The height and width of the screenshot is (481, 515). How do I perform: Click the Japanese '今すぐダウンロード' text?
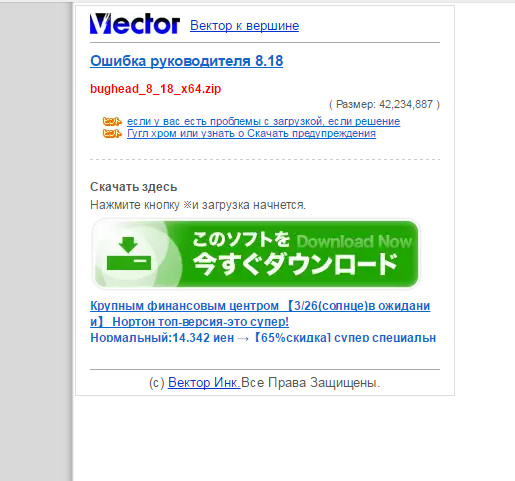pyautogui.click(x=296, y=265)
